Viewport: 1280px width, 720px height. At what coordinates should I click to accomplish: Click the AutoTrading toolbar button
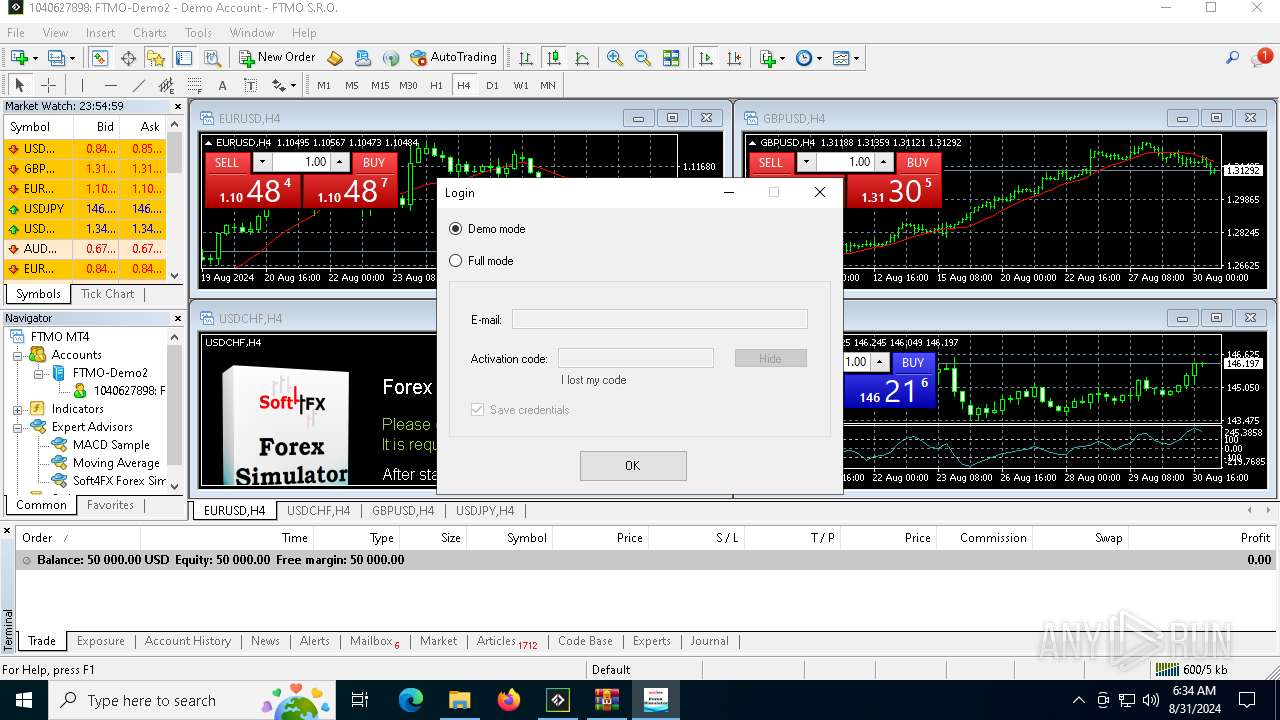(x=453, y=58)
